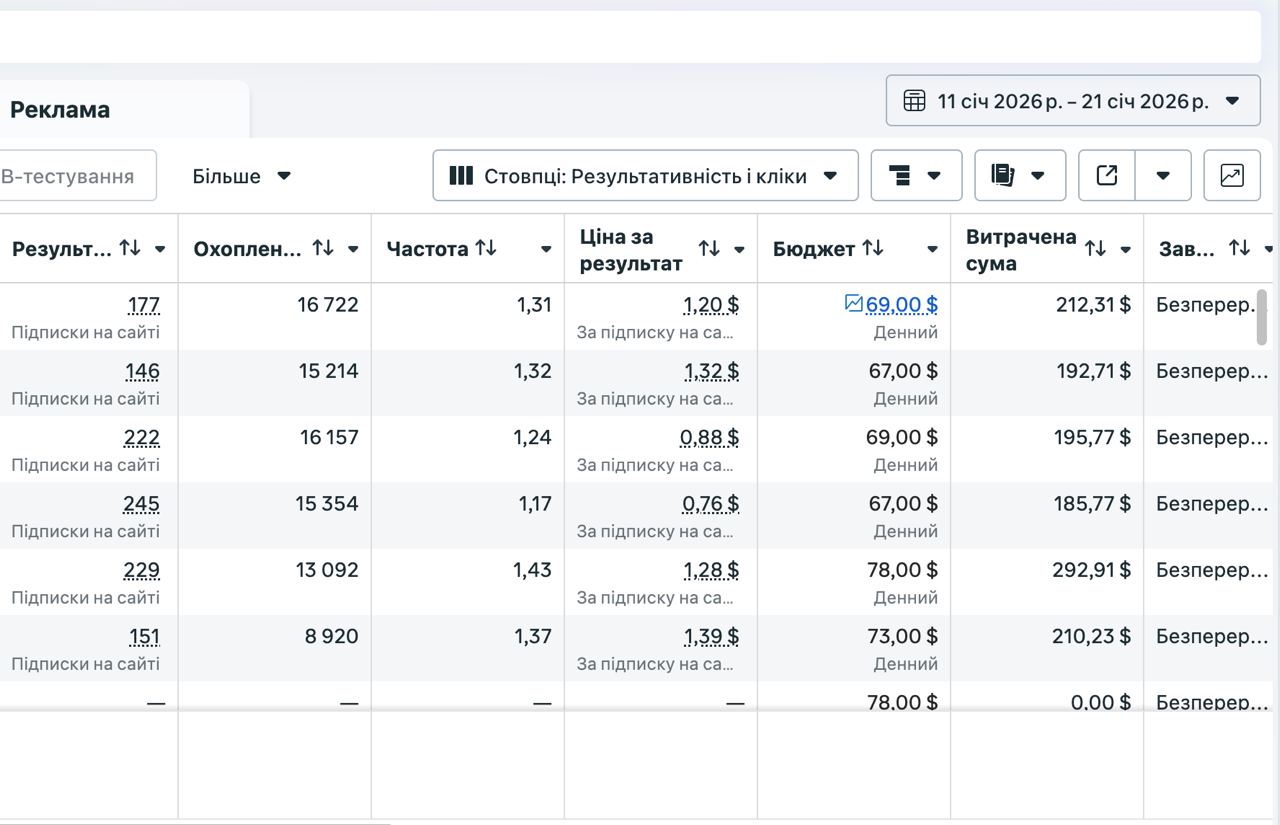
Task: Open the export options arrow dropdown
Action: point(1163,176)
